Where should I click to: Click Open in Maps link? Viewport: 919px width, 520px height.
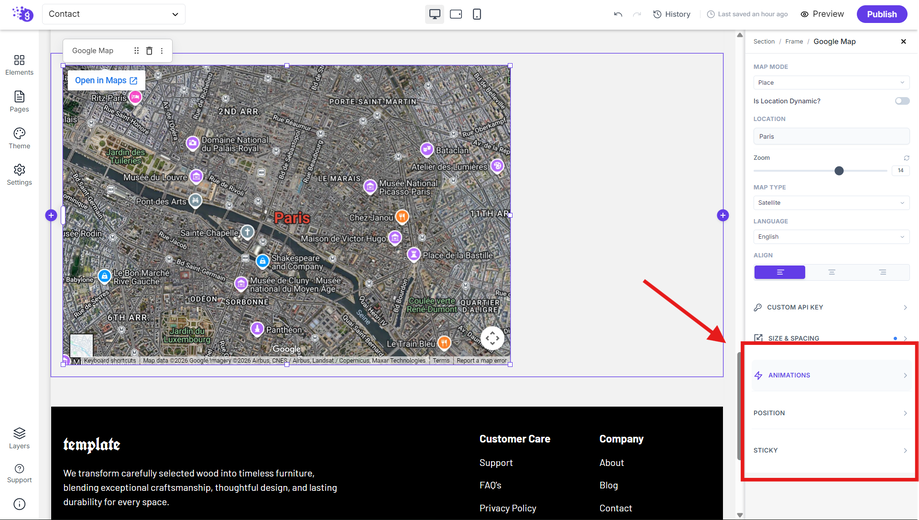click(x=106, y=80)
